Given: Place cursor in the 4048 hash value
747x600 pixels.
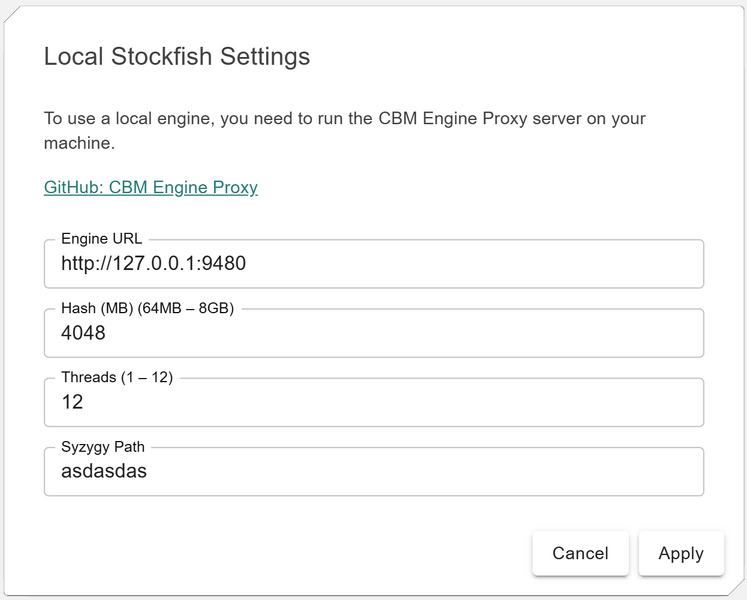Looking at the screenshot, I should (83, 334).
